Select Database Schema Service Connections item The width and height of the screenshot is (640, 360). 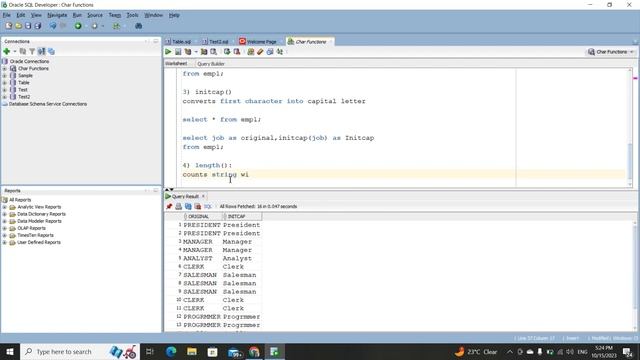point(48,104)
